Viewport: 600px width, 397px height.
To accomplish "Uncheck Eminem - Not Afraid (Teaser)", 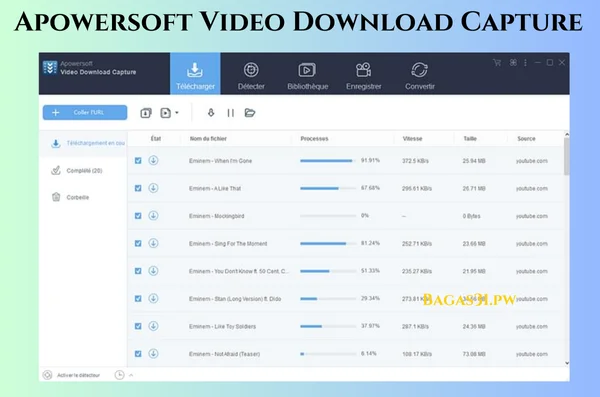I will click(x=138, y=354).
